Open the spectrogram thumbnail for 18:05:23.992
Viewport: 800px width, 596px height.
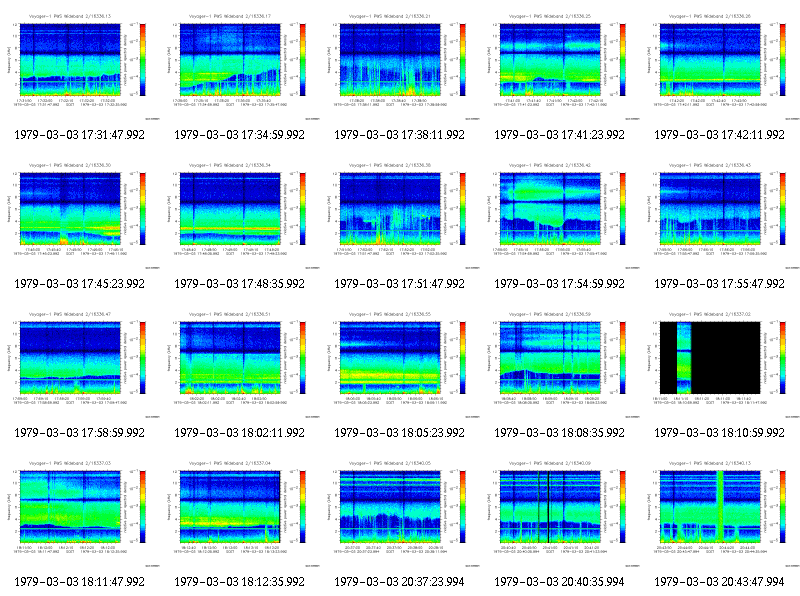coord(400,364)
